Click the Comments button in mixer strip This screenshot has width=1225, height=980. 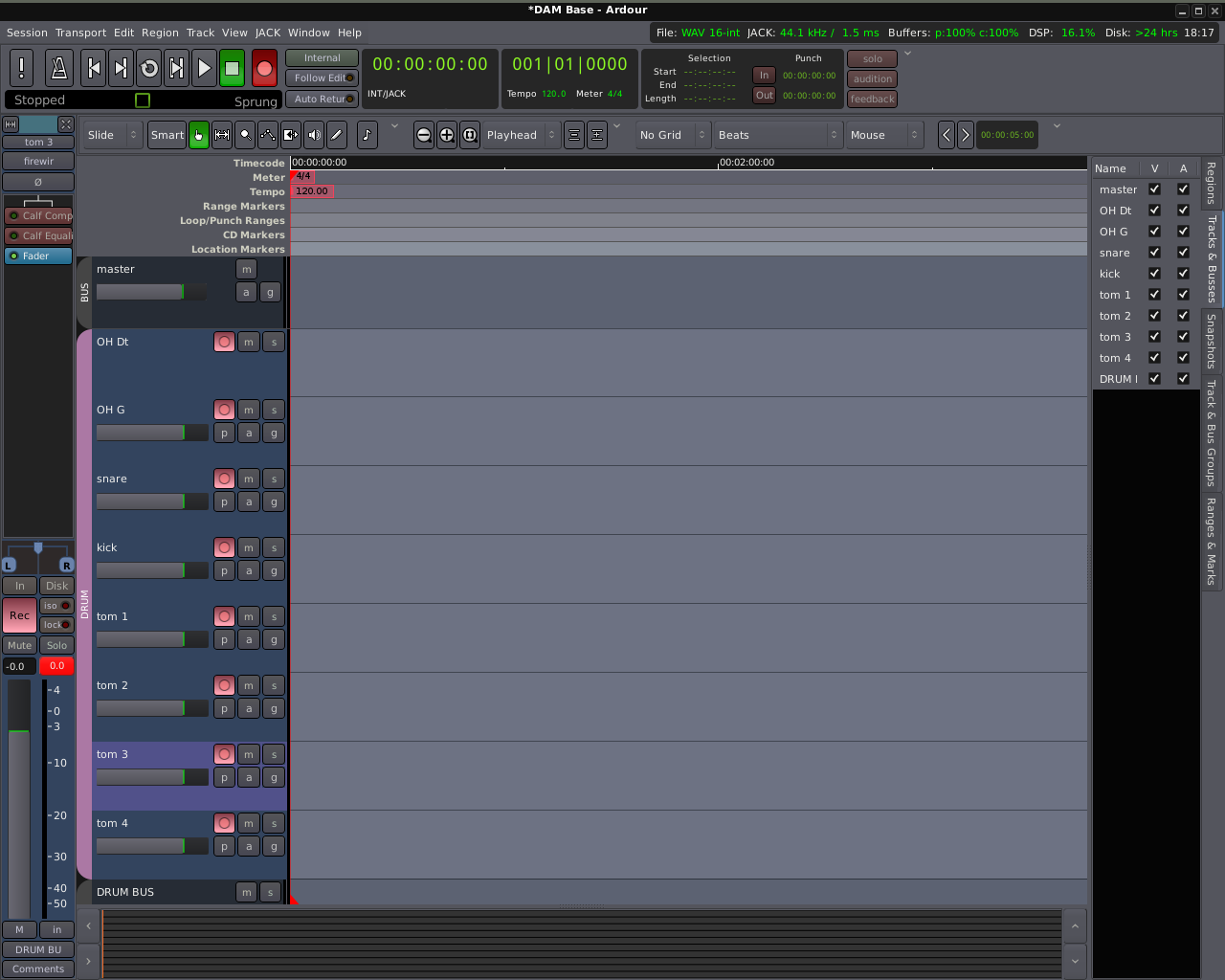[x=38, y=969]
